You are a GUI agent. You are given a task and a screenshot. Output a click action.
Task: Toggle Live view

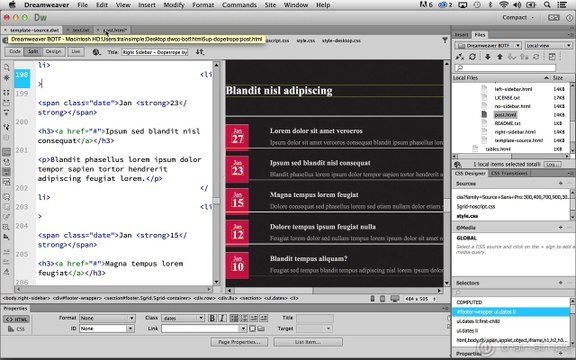click(x=76, y=51)
